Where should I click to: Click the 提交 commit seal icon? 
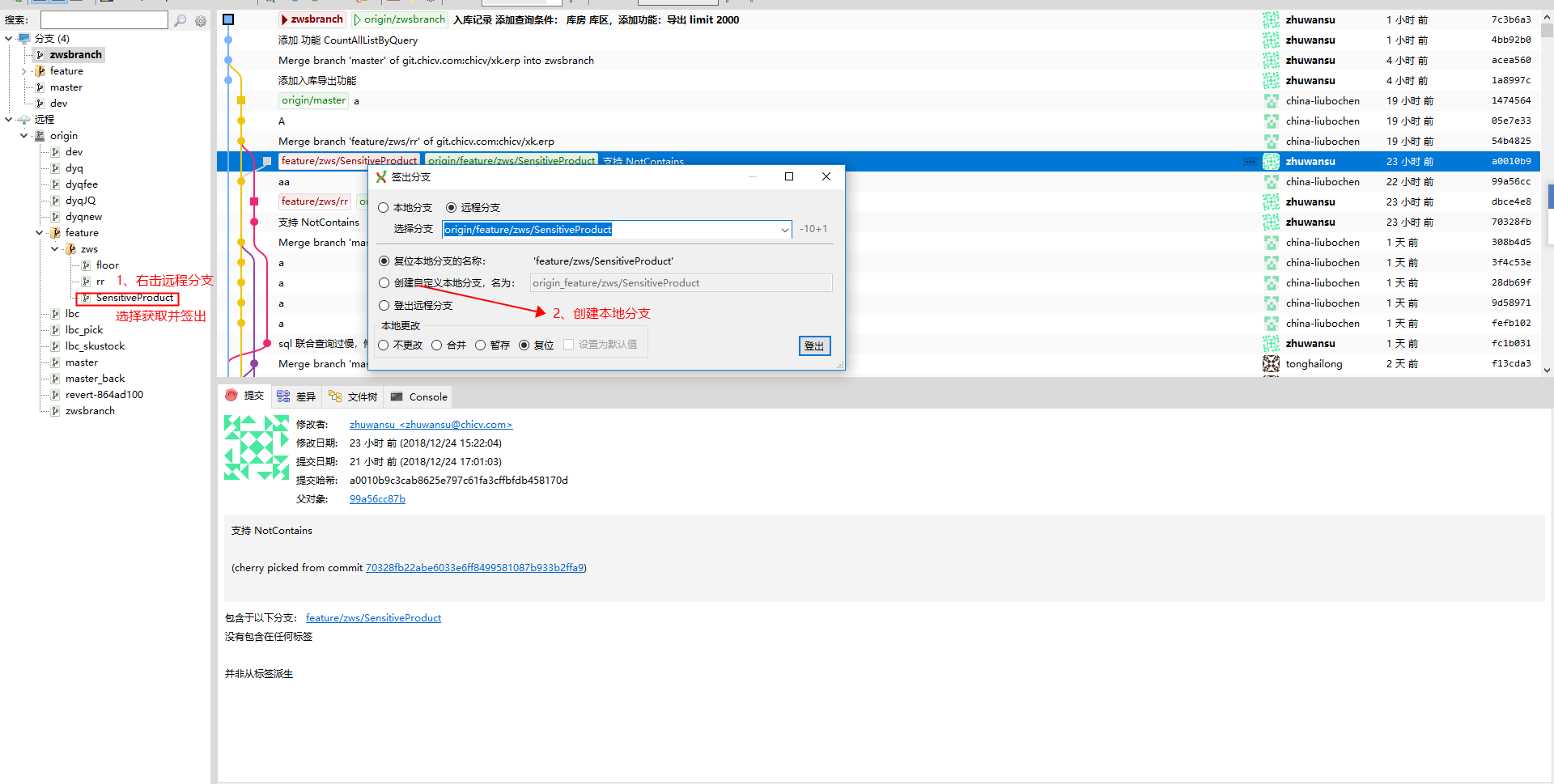point(231,396)
